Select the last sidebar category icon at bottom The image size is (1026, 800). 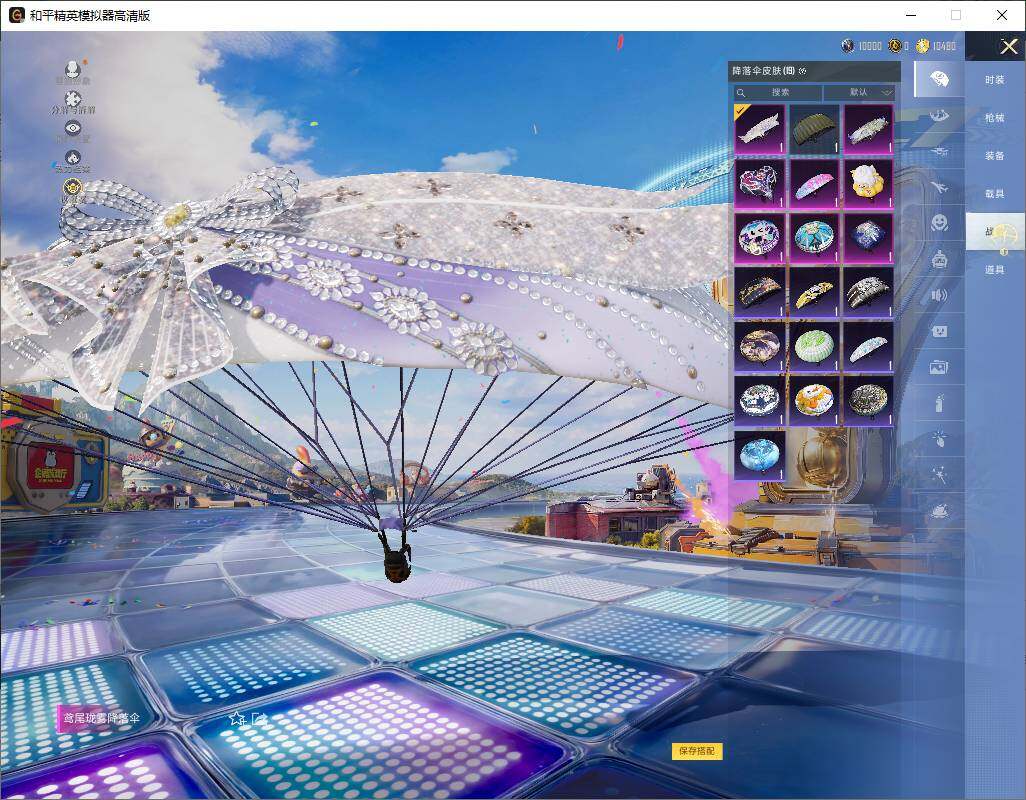click(x=939, y=510)
